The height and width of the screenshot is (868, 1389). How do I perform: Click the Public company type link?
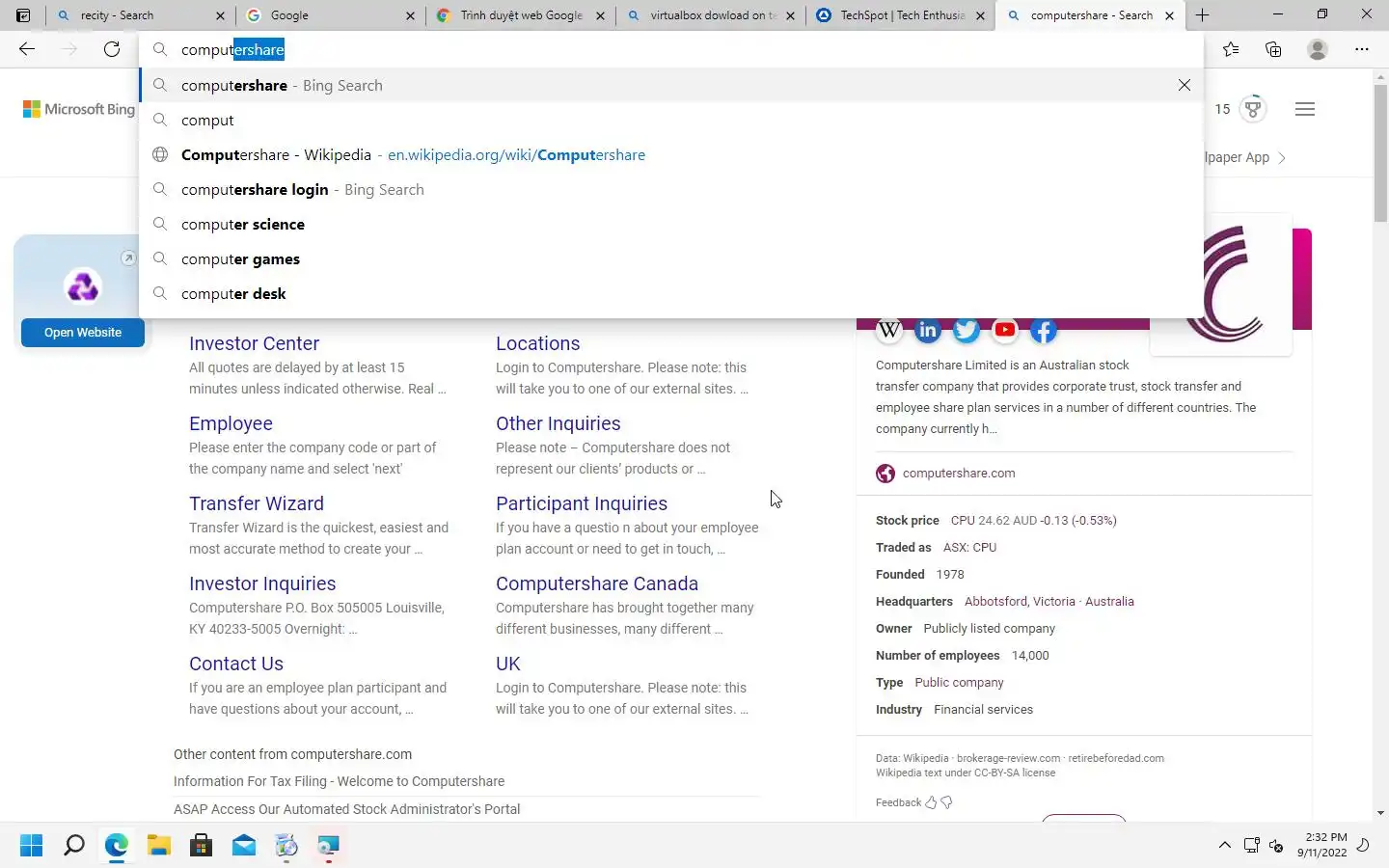[x=959, y=682]
